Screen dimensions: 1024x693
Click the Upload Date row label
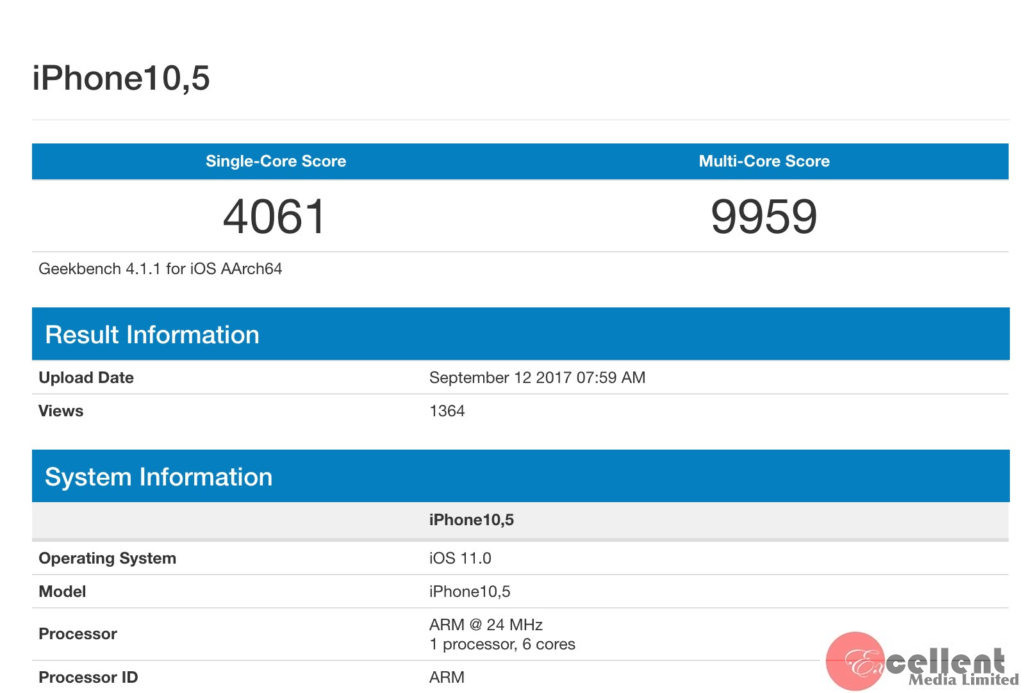[x=86, y=378]
